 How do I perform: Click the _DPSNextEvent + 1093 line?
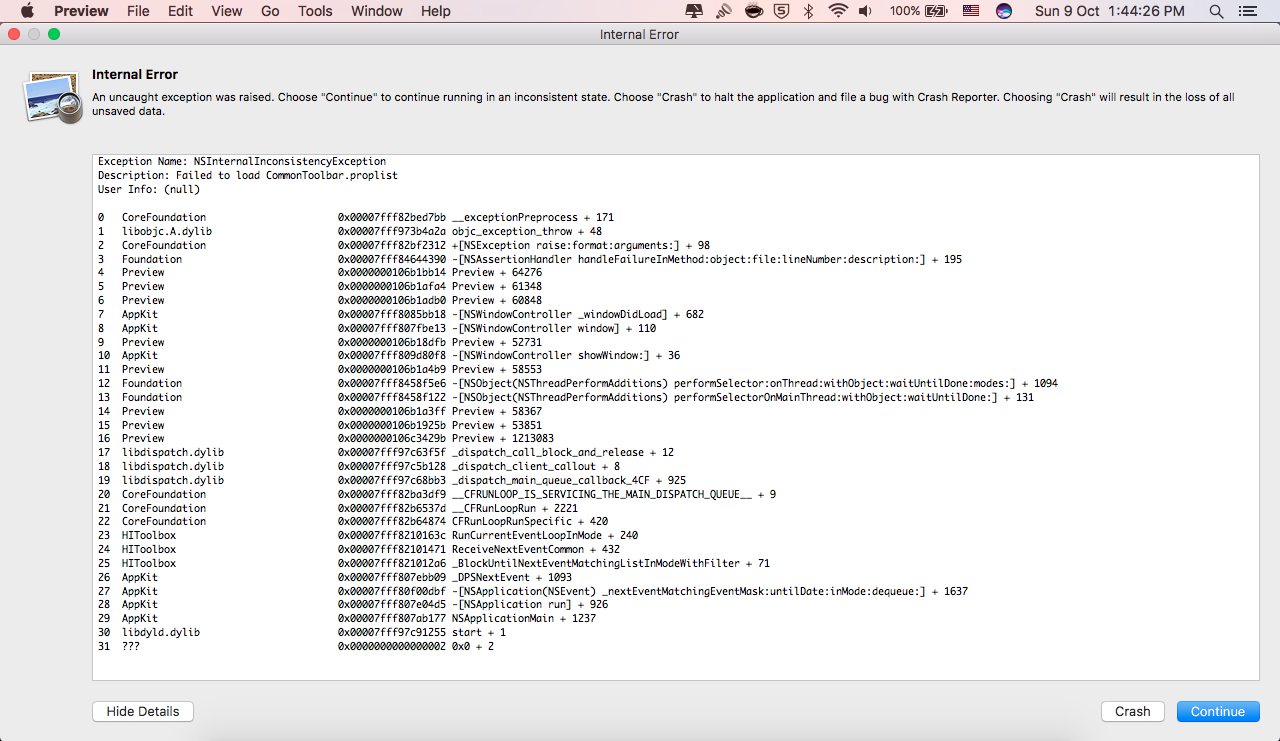coord(335,577)
